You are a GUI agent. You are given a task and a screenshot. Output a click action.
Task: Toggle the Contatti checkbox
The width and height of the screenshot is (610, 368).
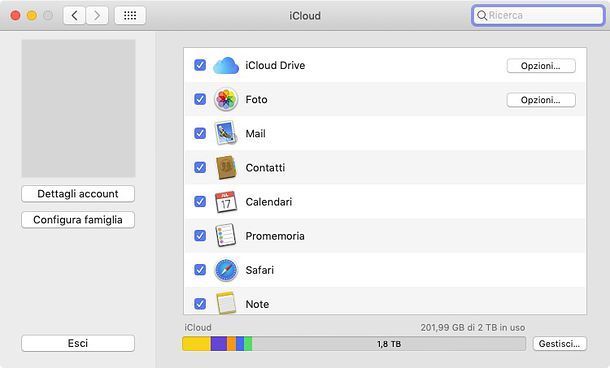point(200,167)
